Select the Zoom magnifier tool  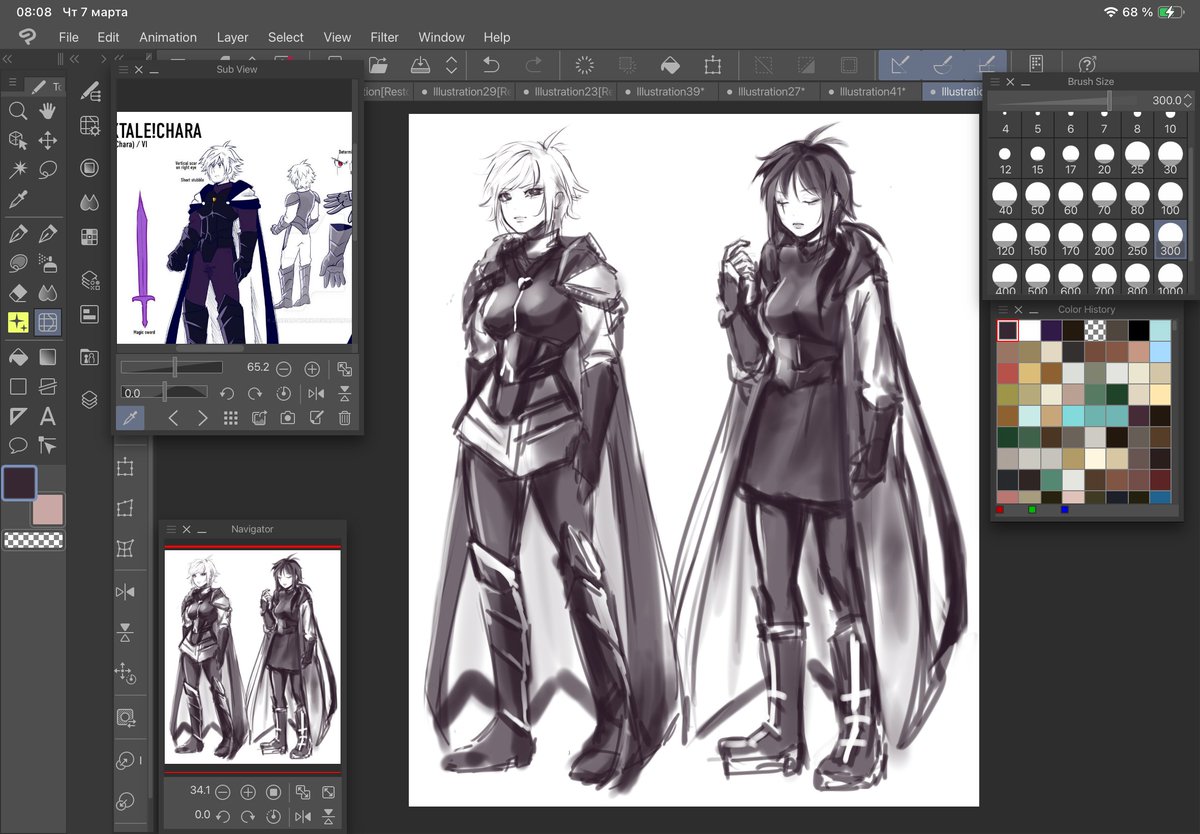pos(18,111)
